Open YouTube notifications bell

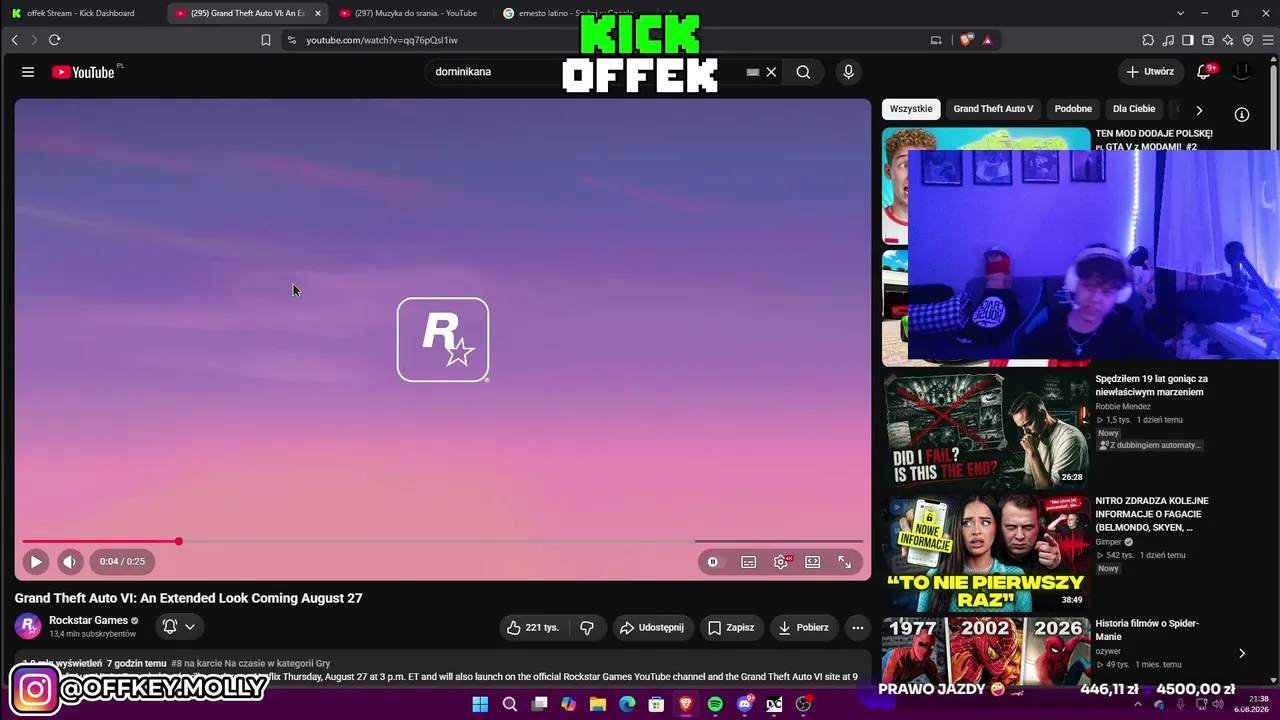tap(1204, 72)
